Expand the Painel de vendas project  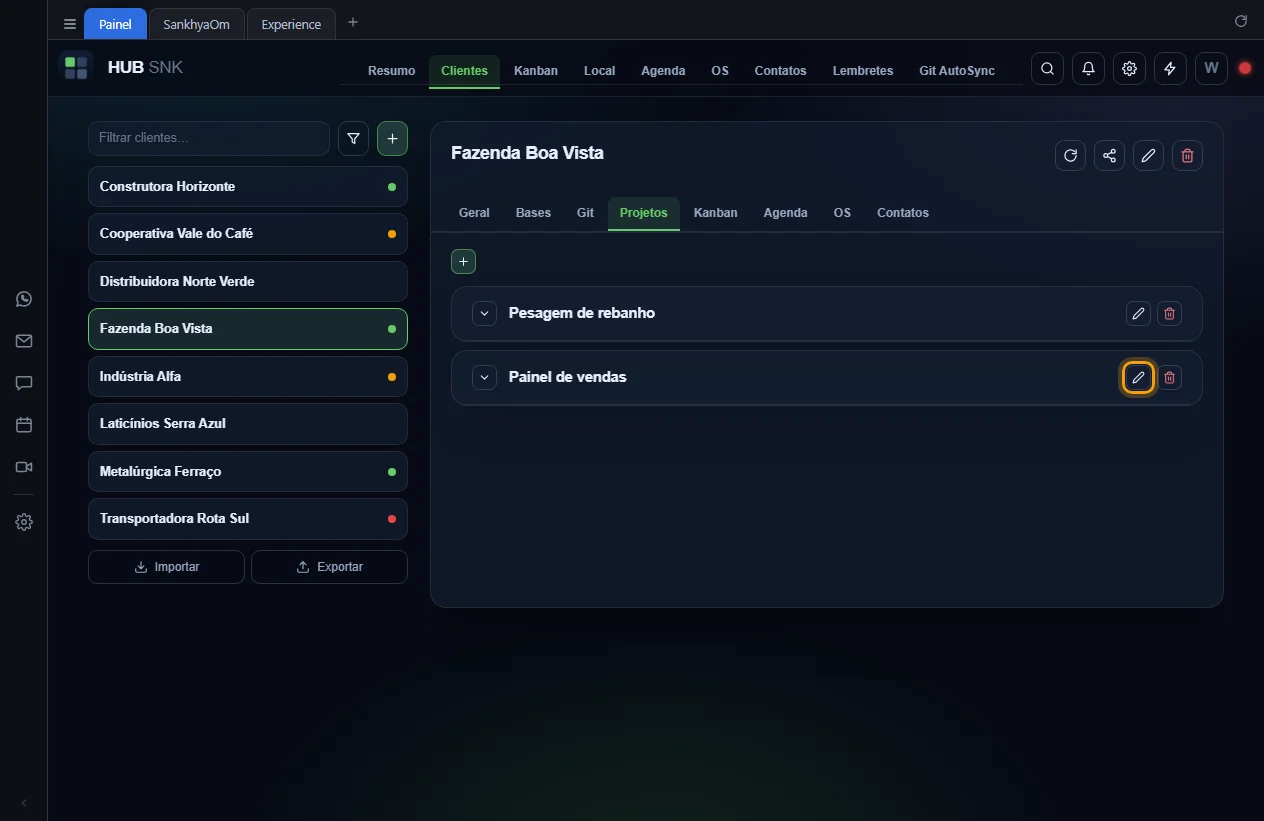(484, 378)
